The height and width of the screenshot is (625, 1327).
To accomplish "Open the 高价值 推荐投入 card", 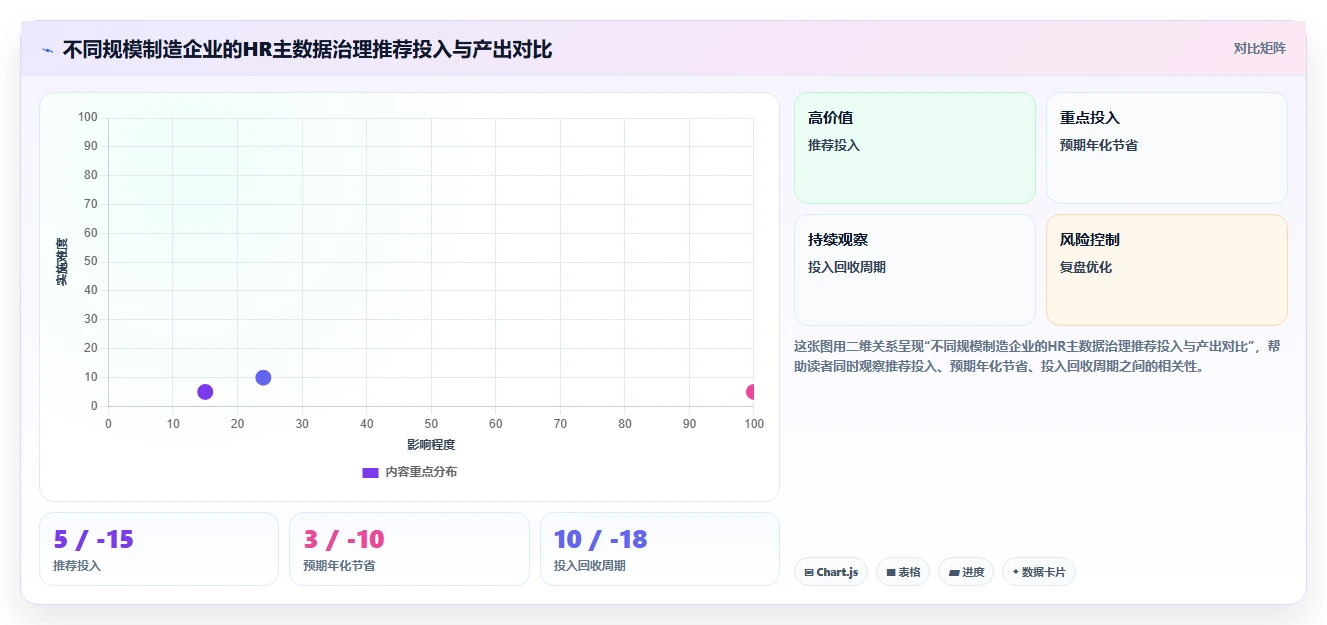I will pos(915,148).
